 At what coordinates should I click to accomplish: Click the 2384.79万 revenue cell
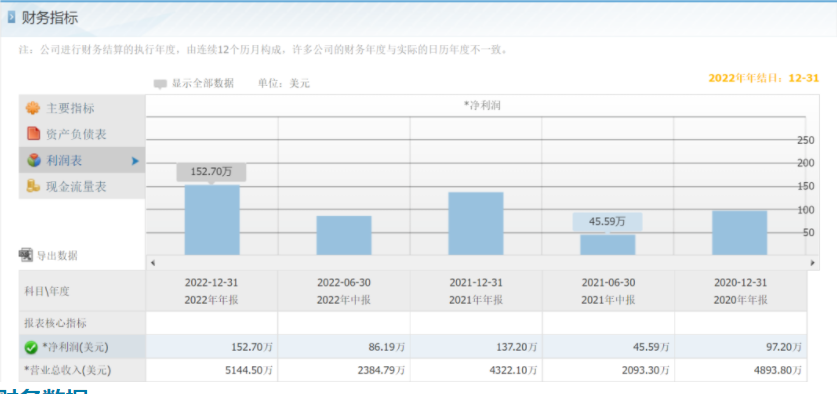point(344,370)
